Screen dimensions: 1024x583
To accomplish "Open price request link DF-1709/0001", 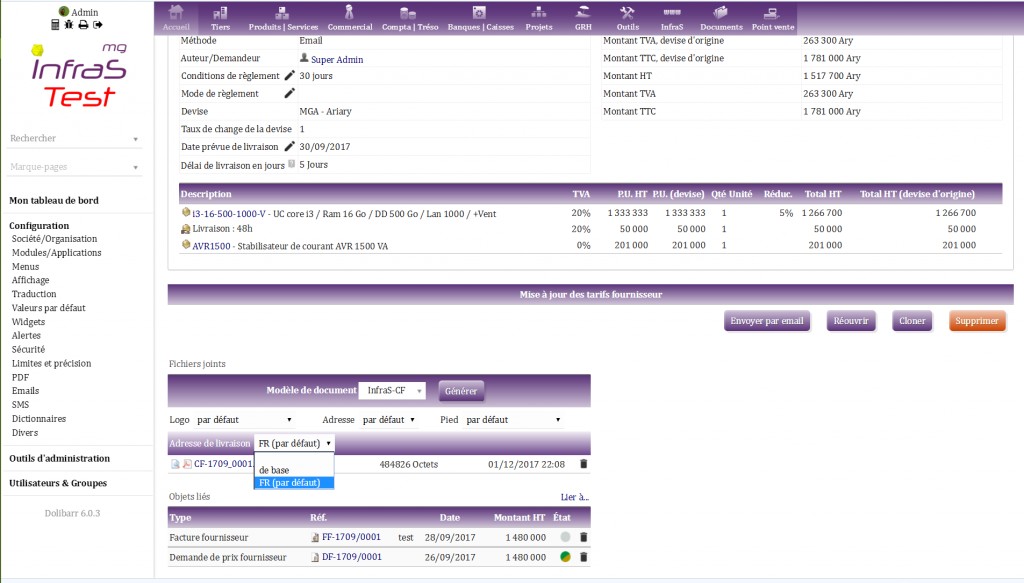I will [x=352, y=557].
